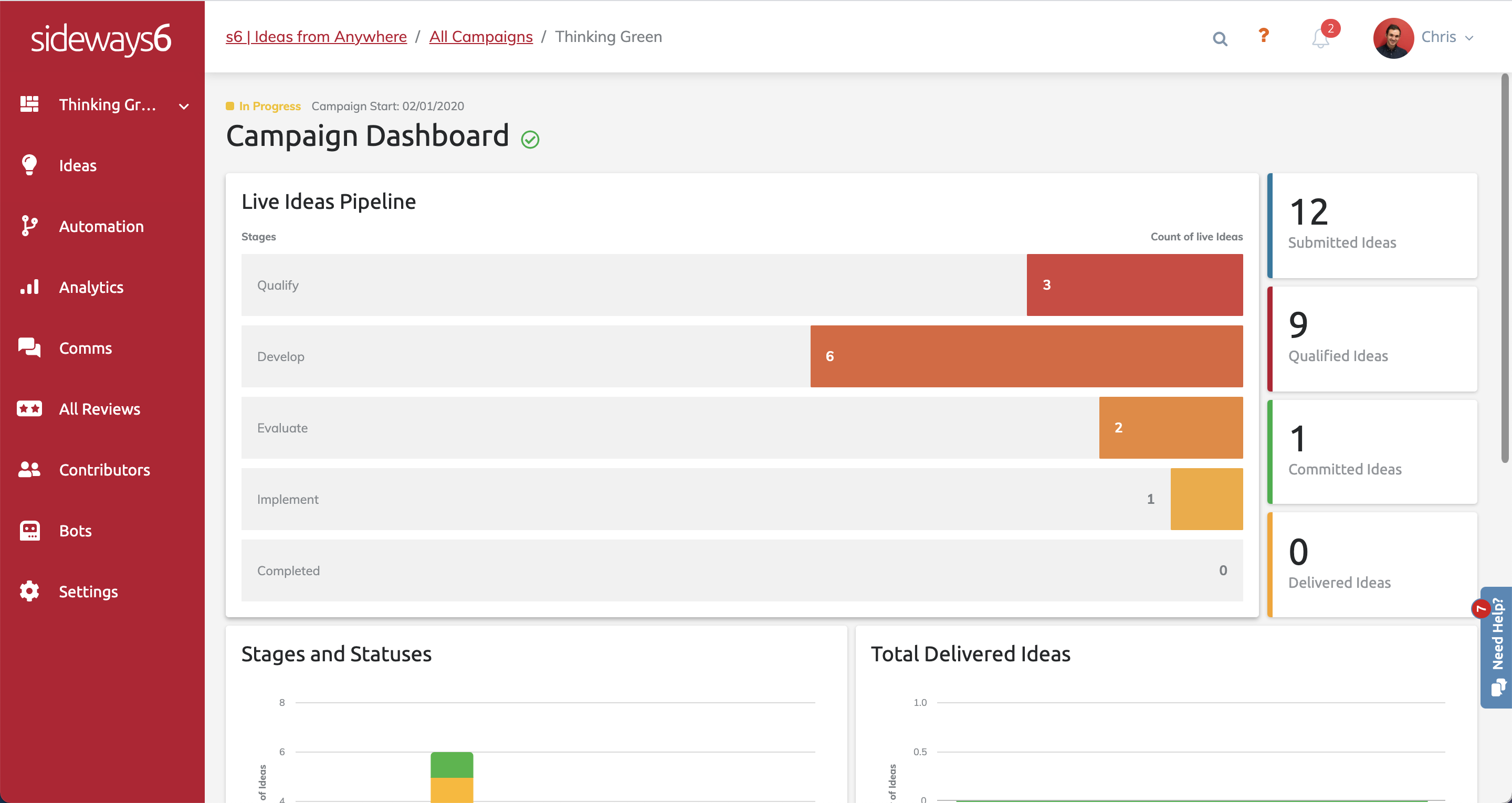Click green check badge beside Campaign Dashboard
This screenshot has width=1512, height=803.
pos(530,139)
